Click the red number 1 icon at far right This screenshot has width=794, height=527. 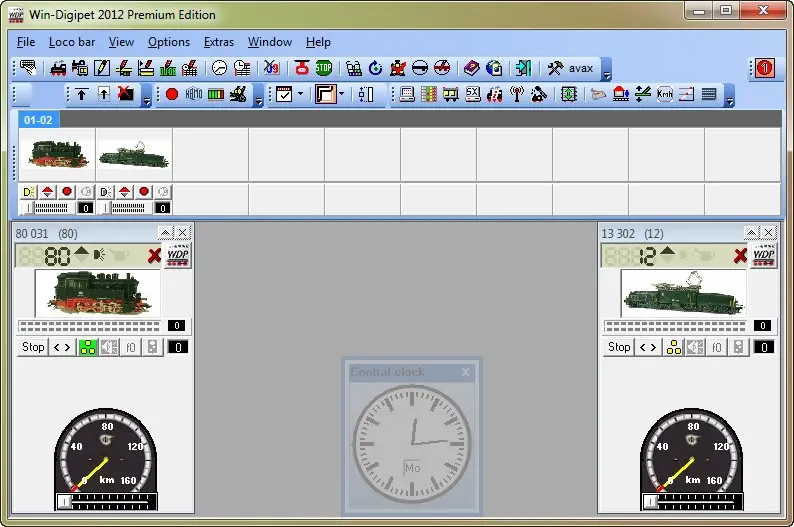click(765, 68)
